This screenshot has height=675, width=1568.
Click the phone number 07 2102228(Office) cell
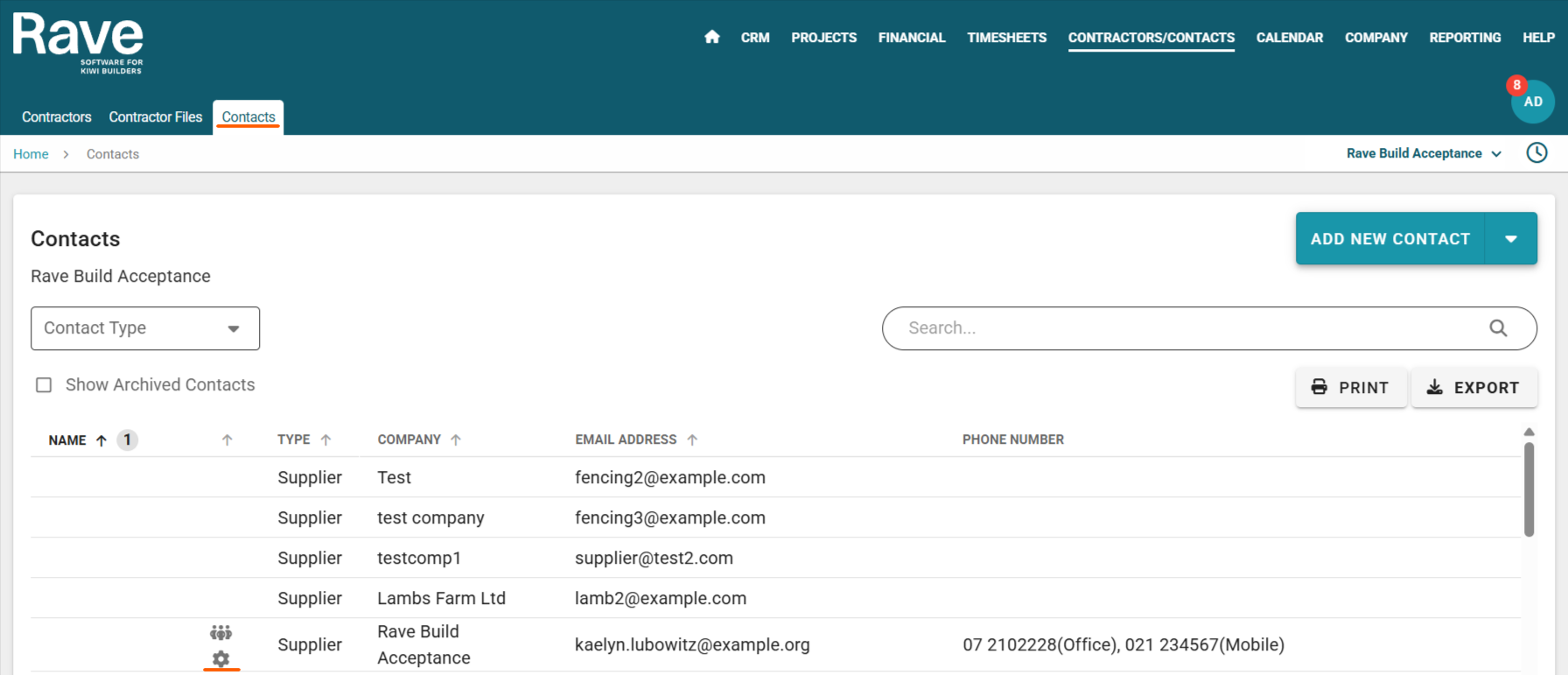coord(1123,645)
